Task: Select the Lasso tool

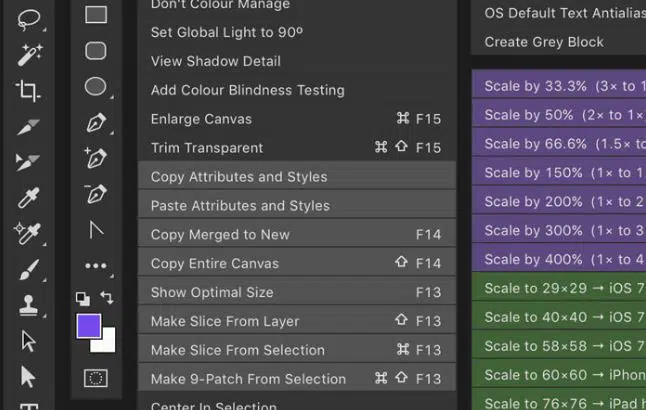Action: pos(29,19)
